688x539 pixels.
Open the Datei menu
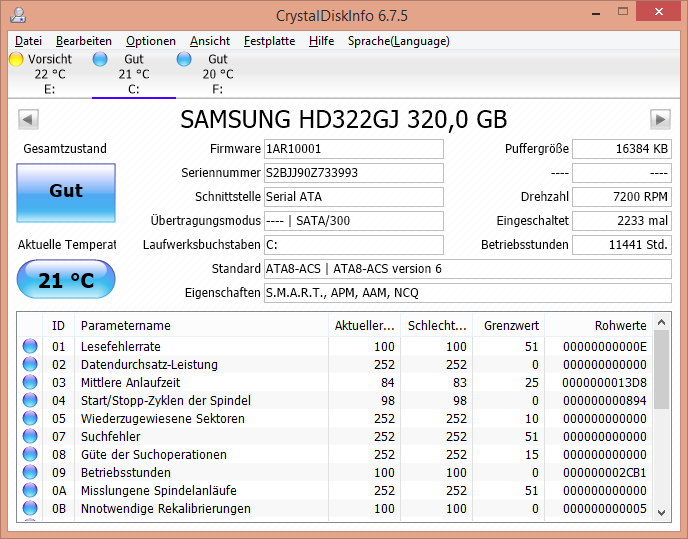[29, 41]
